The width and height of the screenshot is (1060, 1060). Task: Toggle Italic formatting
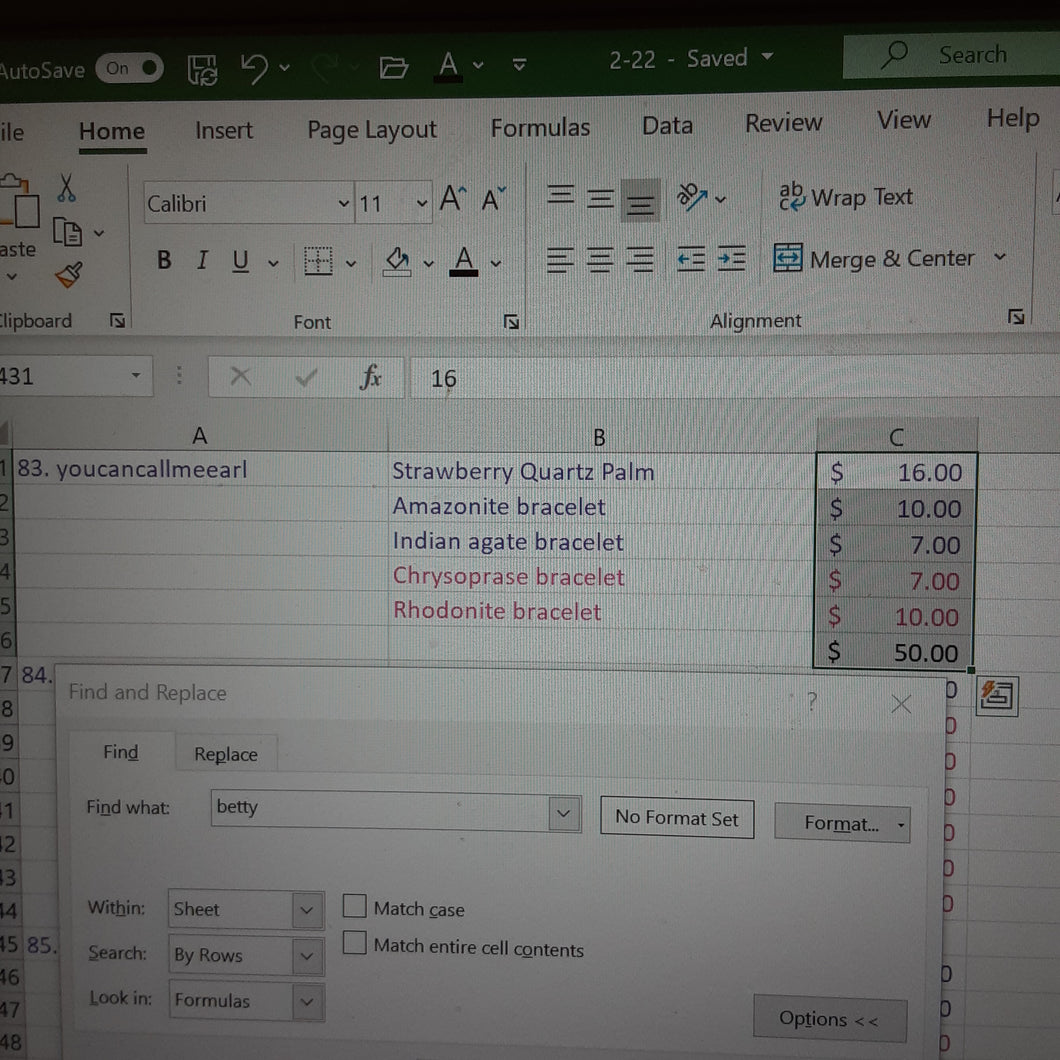[201, 260]
